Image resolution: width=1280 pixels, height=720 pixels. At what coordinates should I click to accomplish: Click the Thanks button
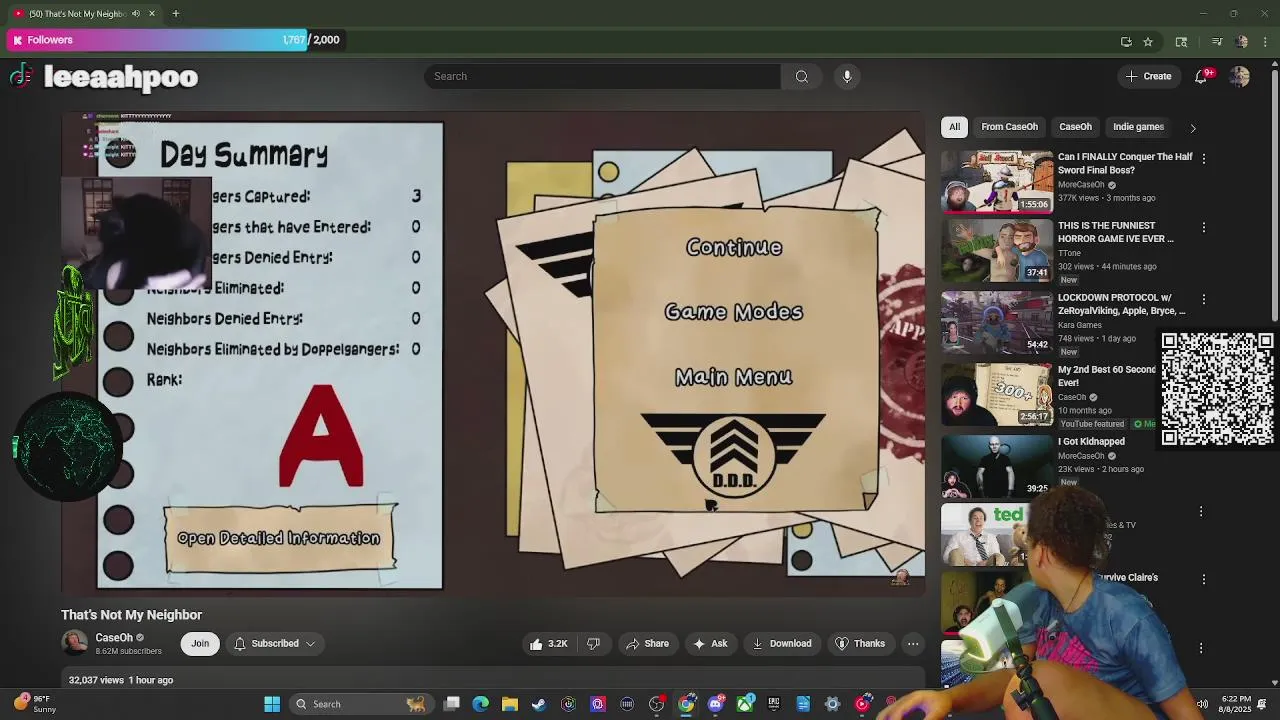point(860,644)
